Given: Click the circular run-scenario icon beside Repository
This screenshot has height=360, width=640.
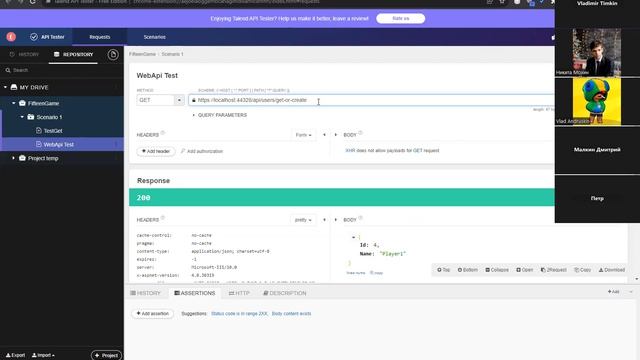Looking at the screenshot, I should [x=113, y=54].
